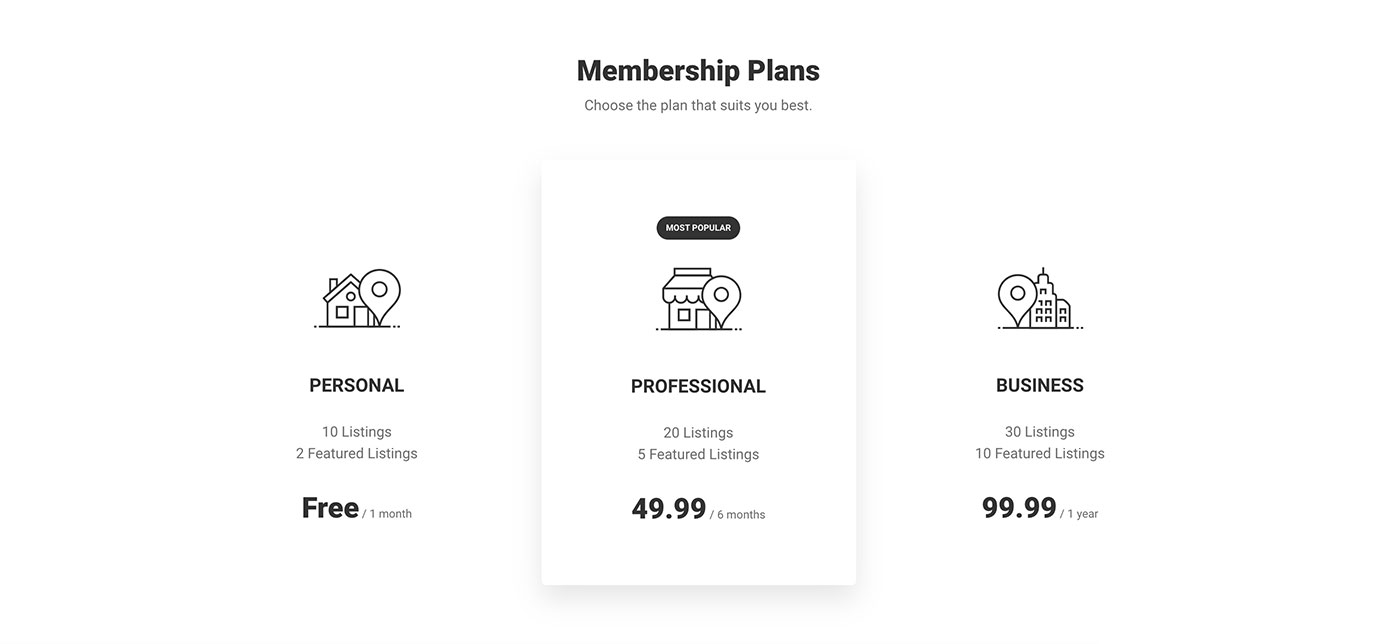The image size is (1400, 644).
Task: Click the '/ 1 year' duration label
Action: [x=1079, y=514]
